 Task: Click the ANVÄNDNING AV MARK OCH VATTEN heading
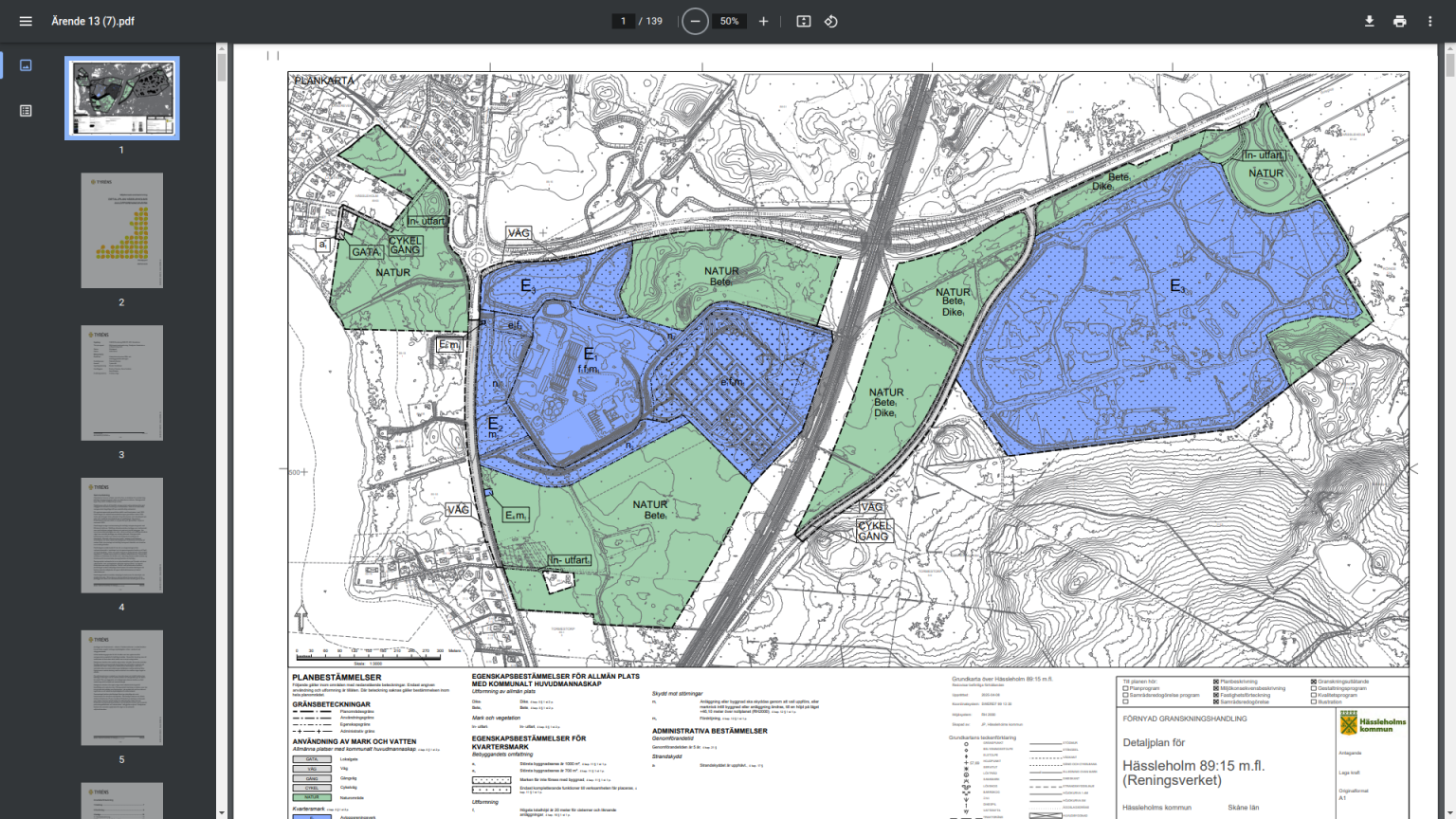click(x=354, y=741)
